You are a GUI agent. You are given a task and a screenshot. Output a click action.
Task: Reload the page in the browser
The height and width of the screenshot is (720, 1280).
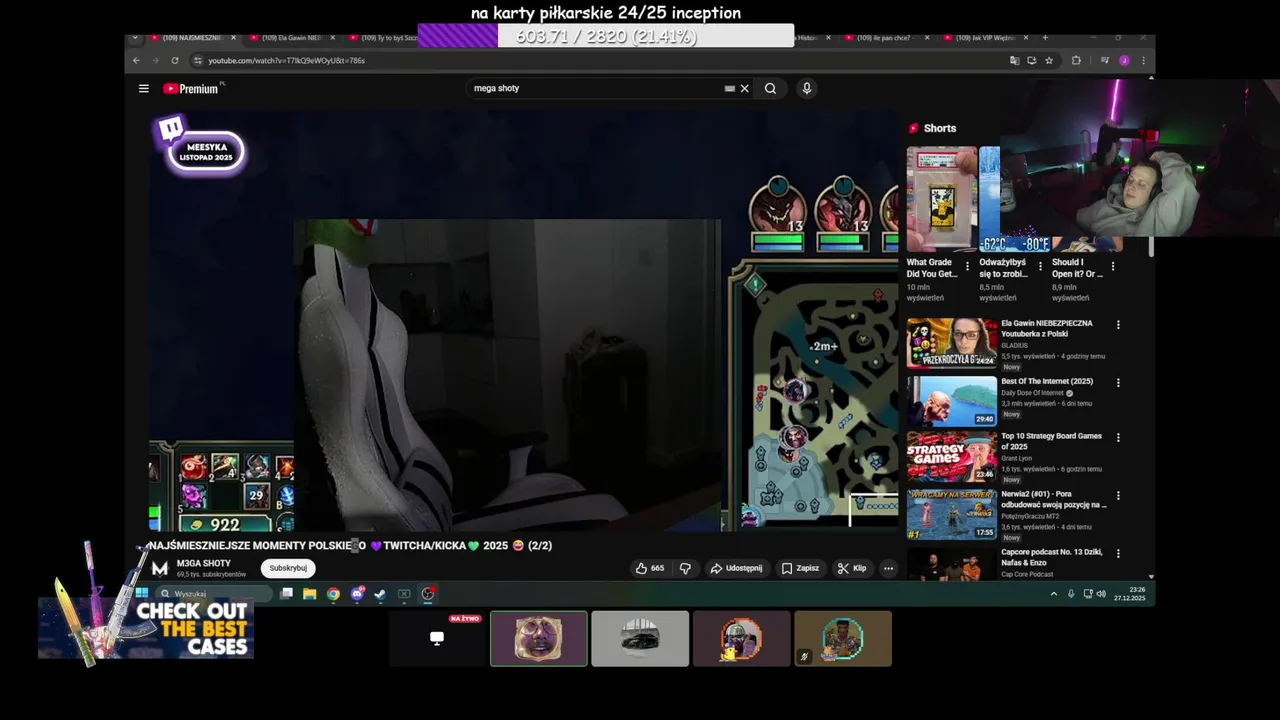point(174,60)
